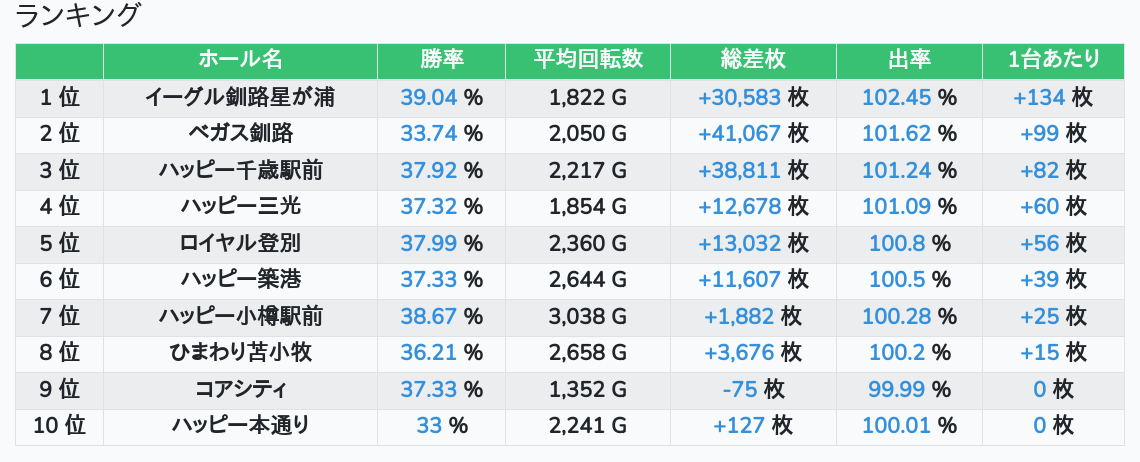Open the コアシティ hall entry
This screenshot has width=1140, height=462.
coord(240,389)
